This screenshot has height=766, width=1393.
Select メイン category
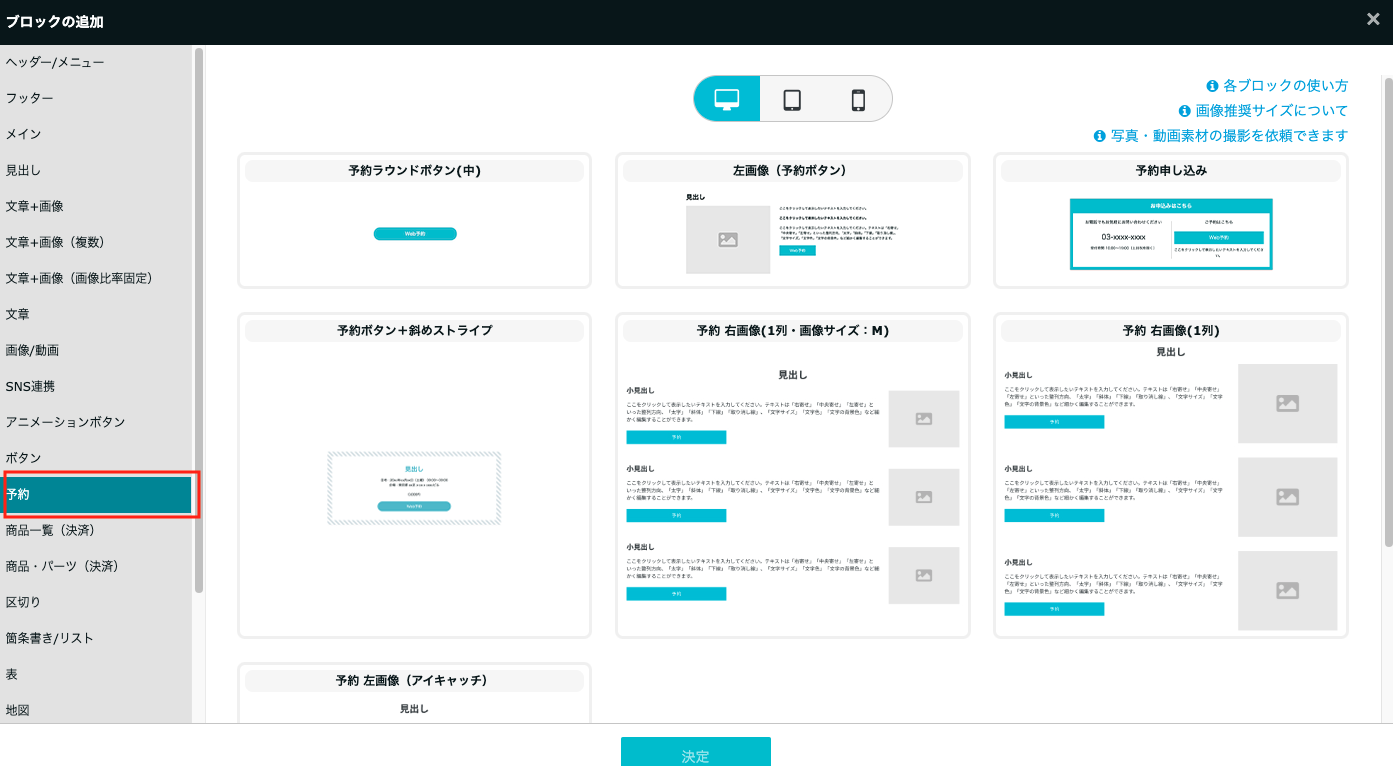tap(96, 134)
